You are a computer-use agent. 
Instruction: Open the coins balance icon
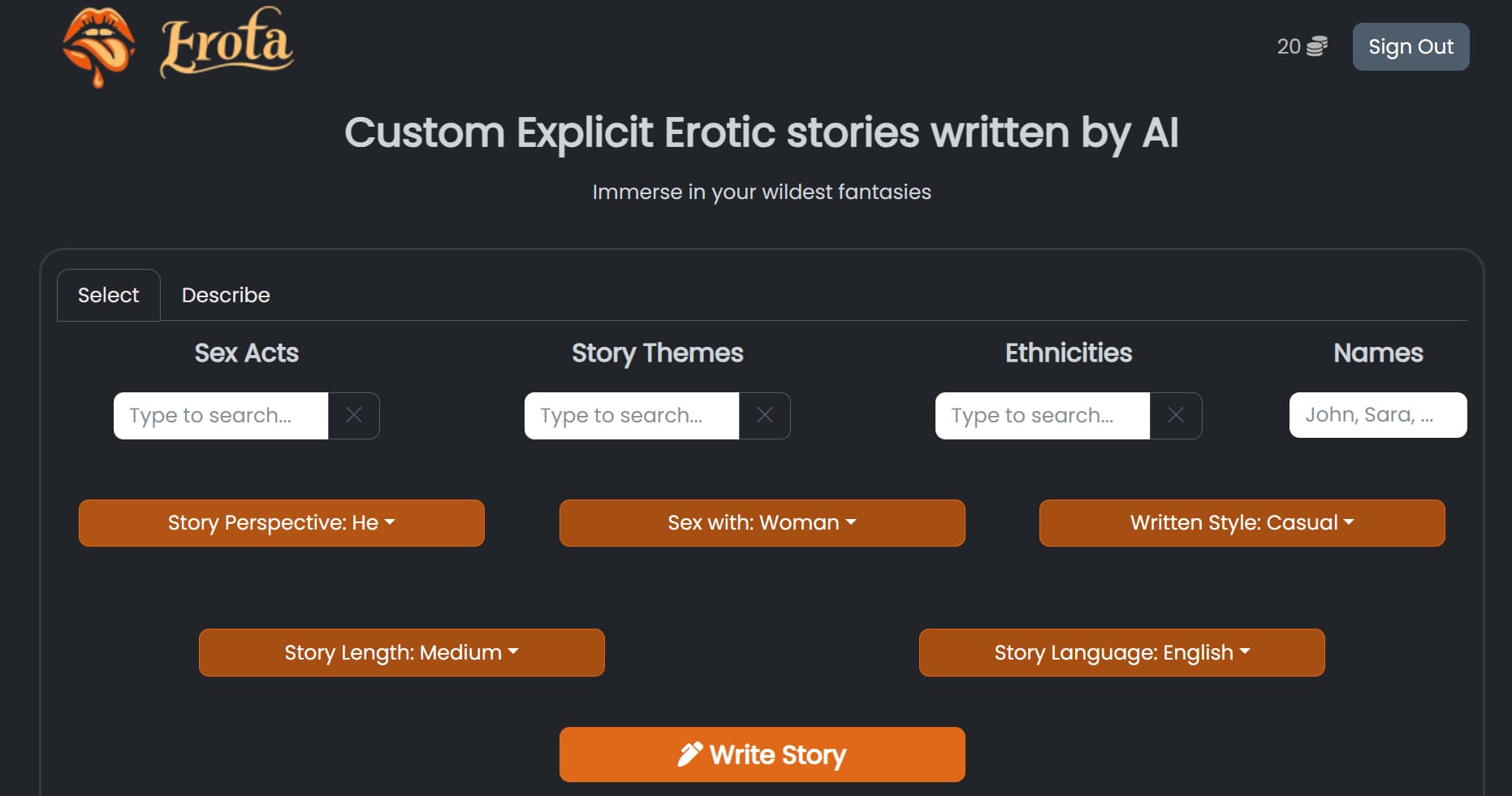point(1317,46)
